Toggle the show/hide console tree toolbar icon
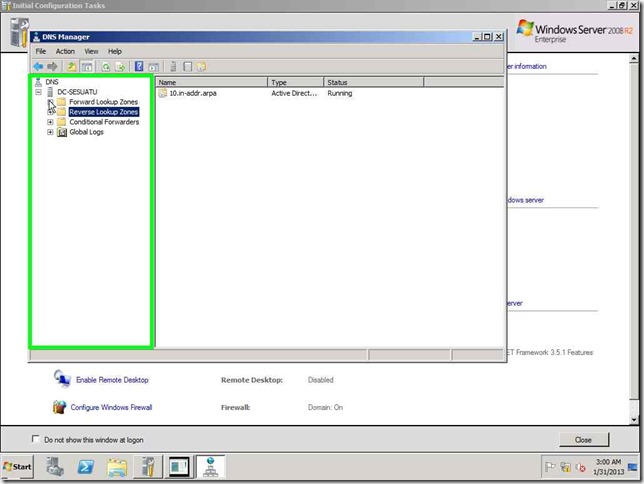Screen dimensions: 644x484 point(87,67)
